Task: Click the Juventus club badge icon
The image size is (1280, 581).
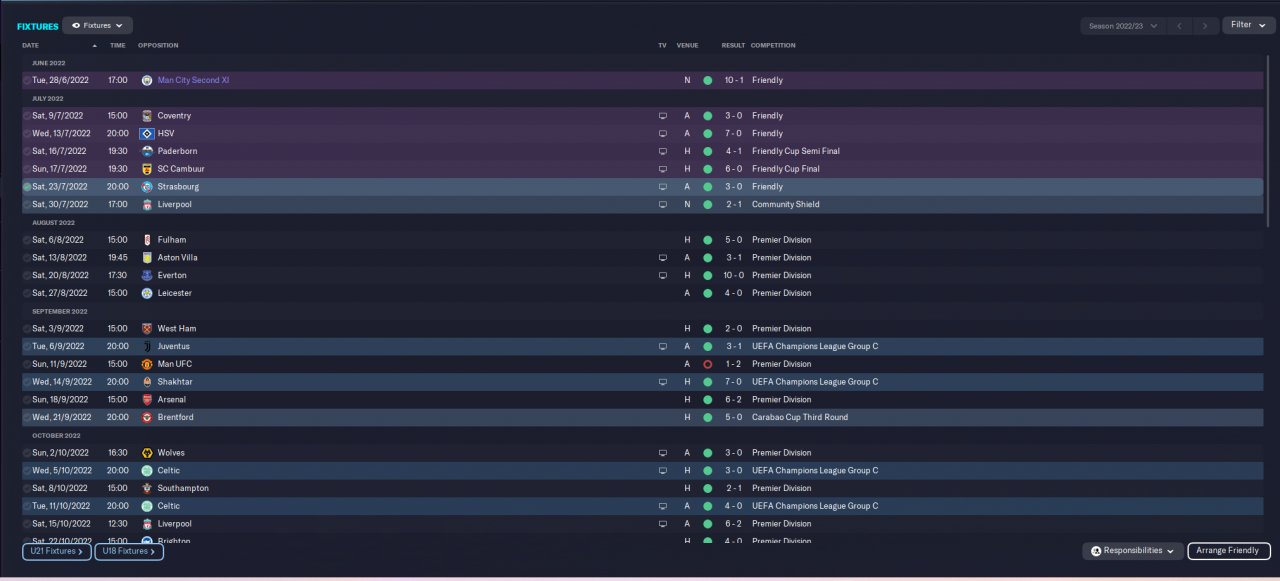Action: coord(147,346)
